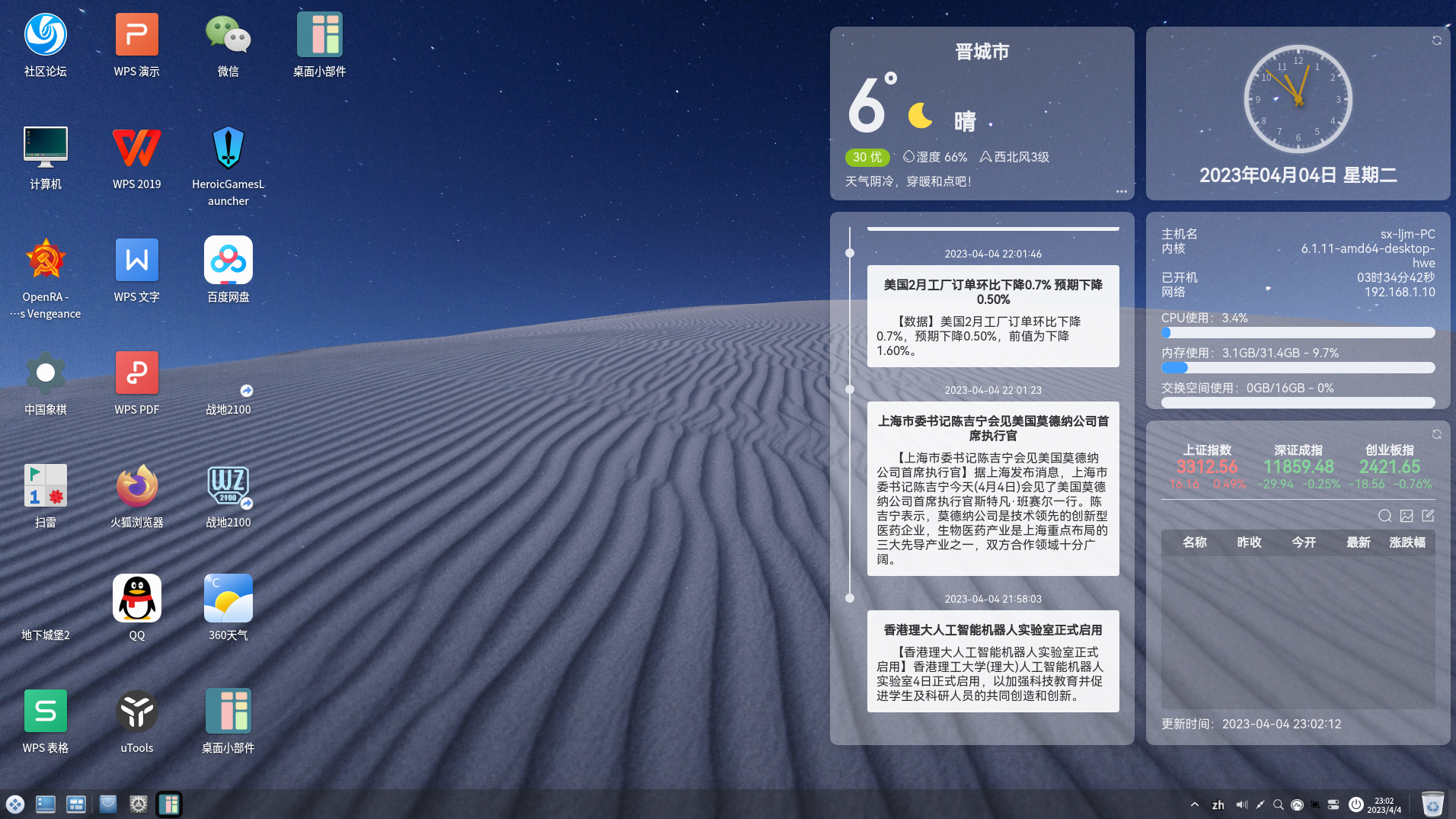Edit the stock watchlist with the pencil icon
This screenshot has width=1456, height=819.
[1429, 516]
